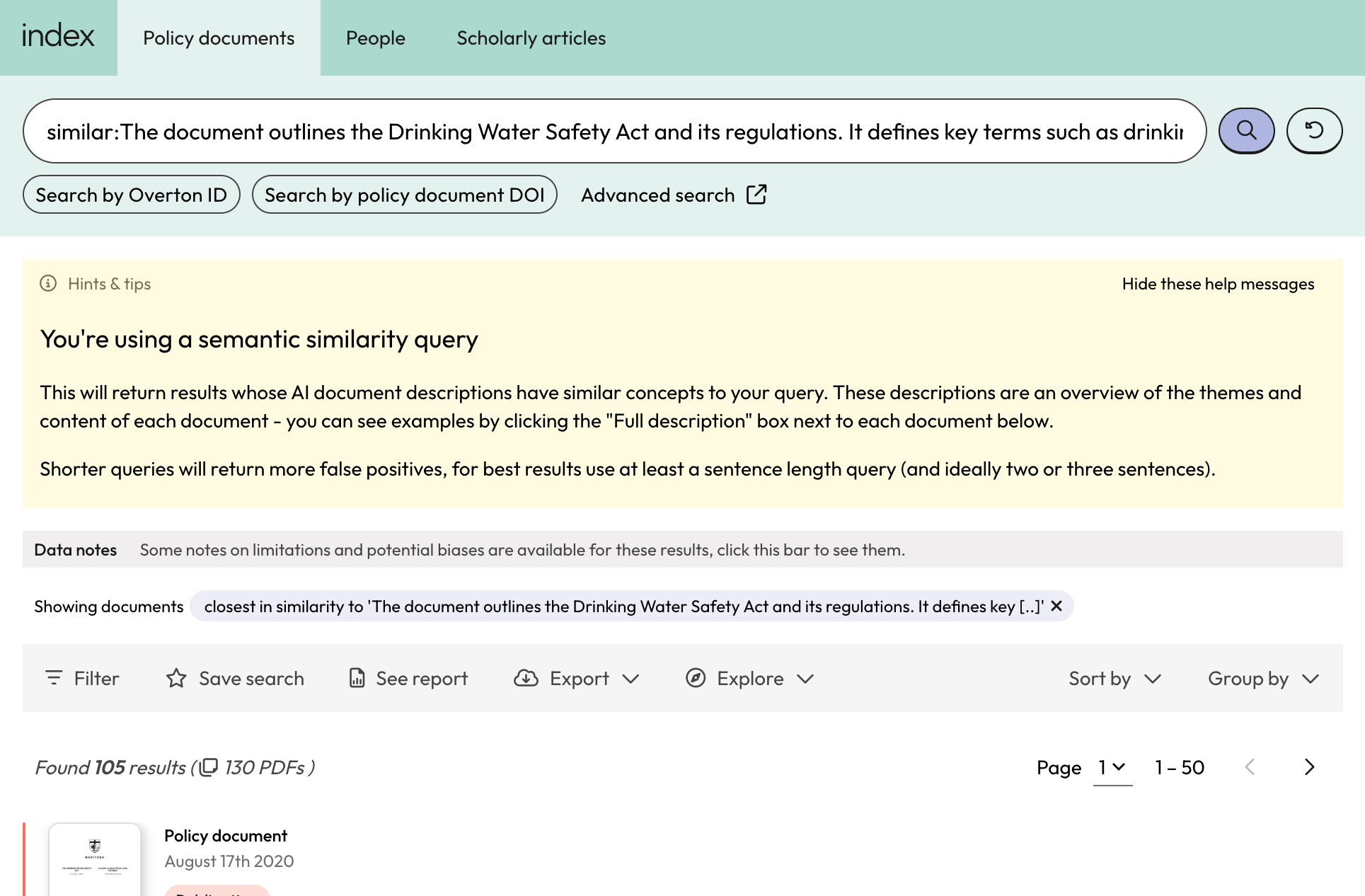Click the previous results page arrow
Viewport: 1365px width, 896px height.
(x=1250, y=767)
